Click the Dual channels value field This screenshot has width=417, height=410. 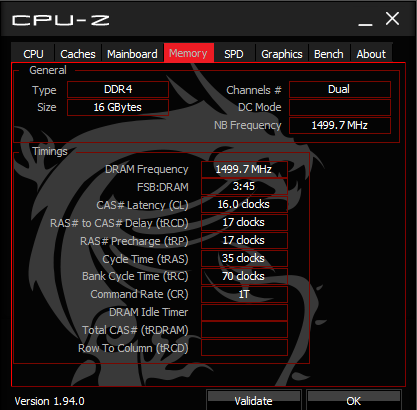click(x=340, y=89)
